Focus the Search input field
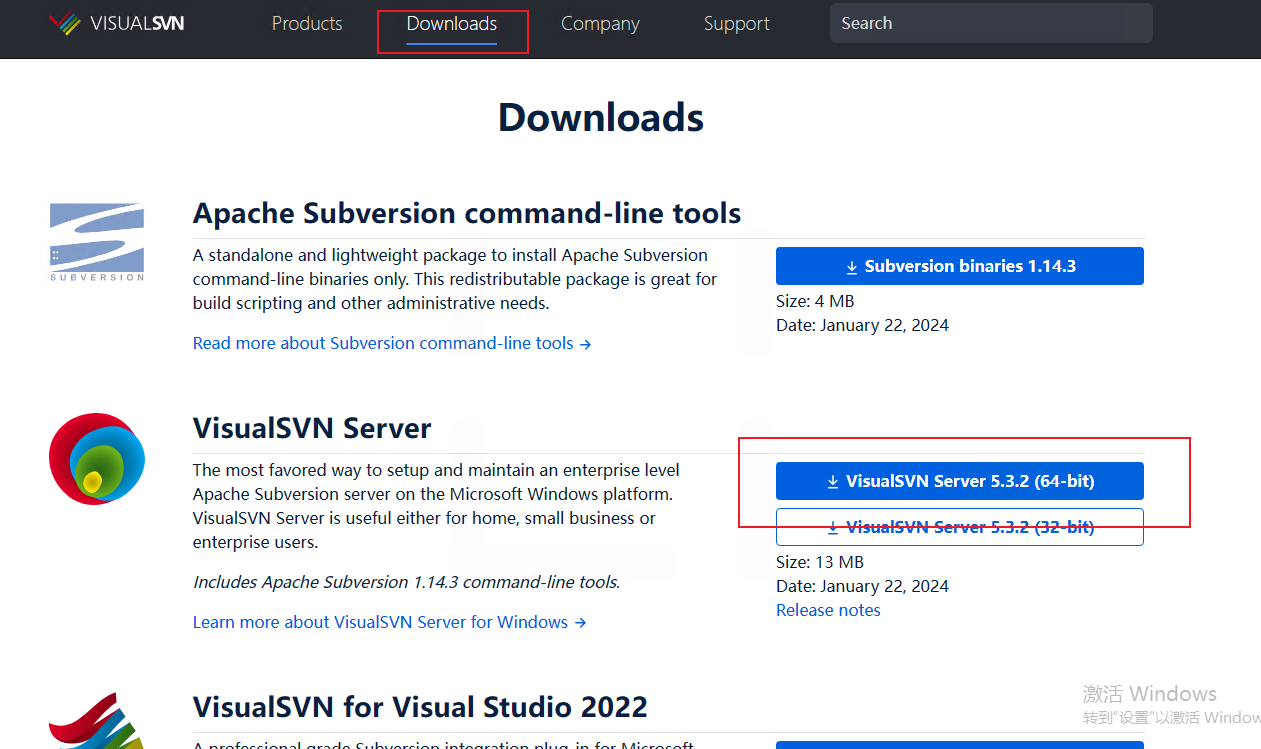The image size is (1261, 749). coord(991,23)
